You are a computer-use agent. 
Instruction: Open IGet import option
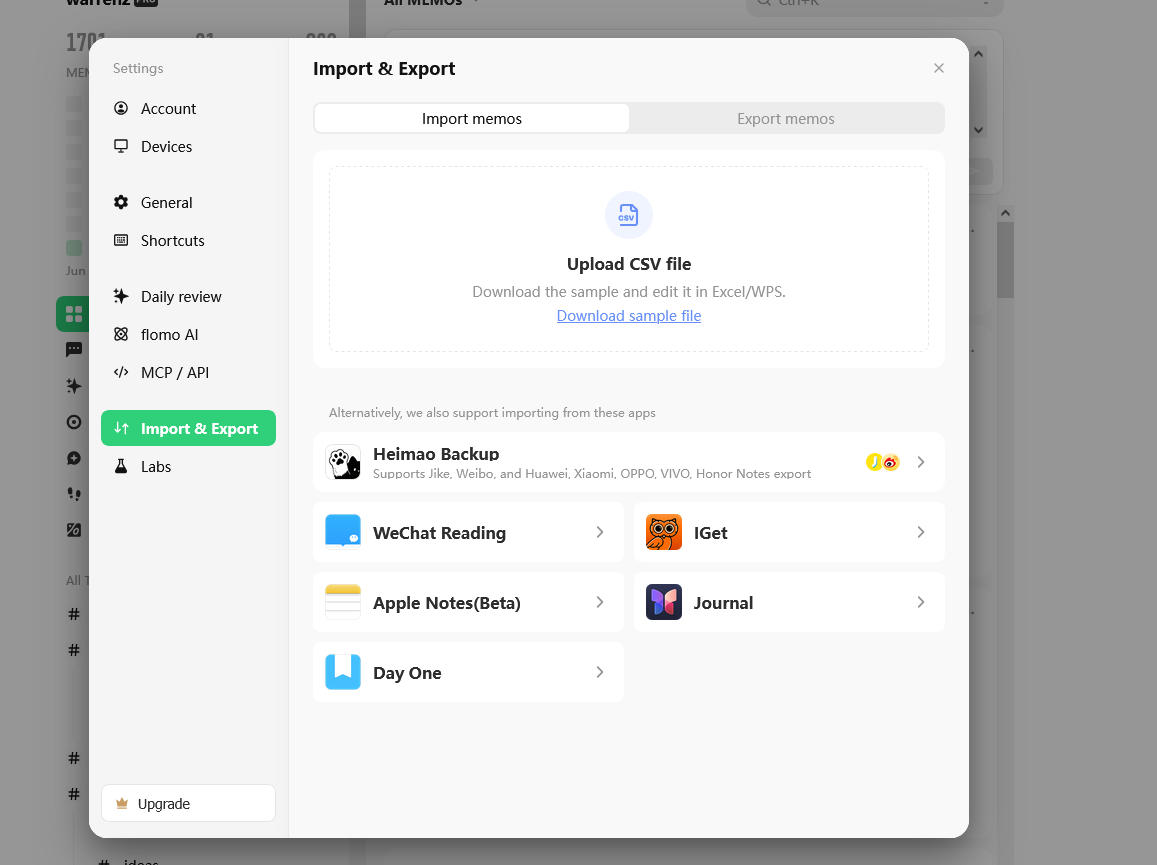point(790,532)
